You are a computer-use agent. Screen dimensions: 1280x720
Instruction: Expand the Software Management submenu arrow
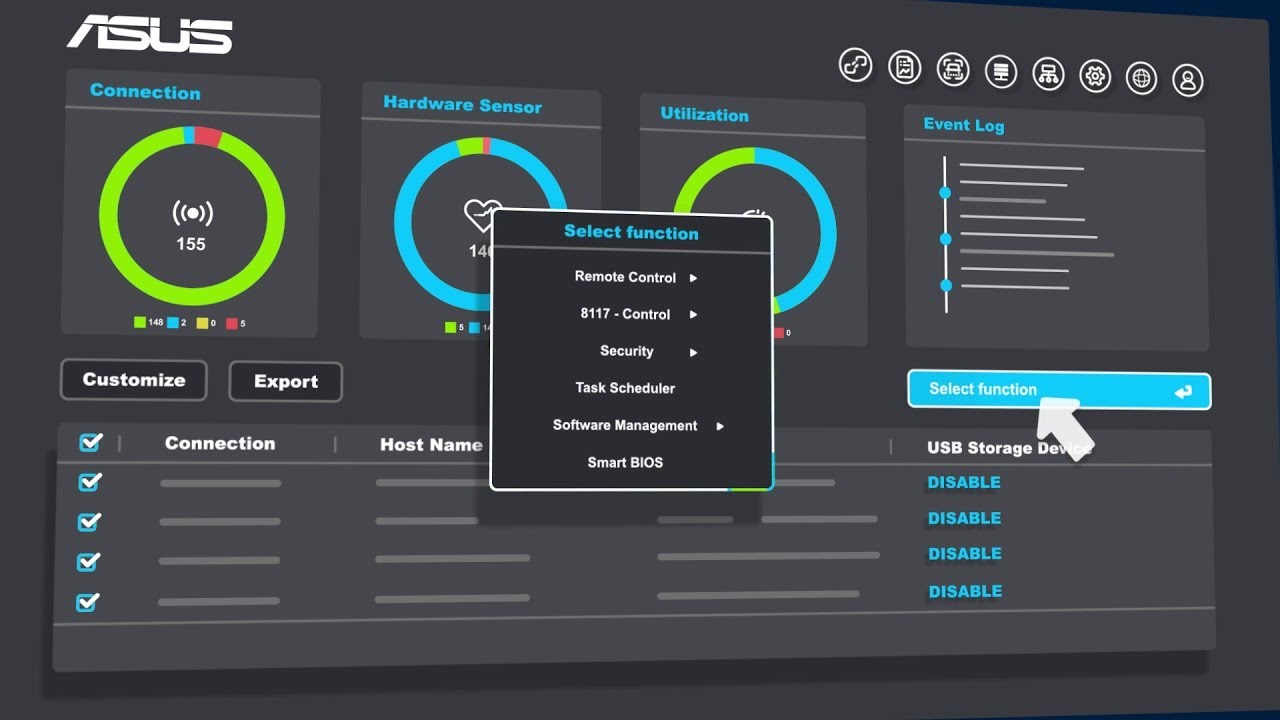pyautogui.click(x=720, y=426)
